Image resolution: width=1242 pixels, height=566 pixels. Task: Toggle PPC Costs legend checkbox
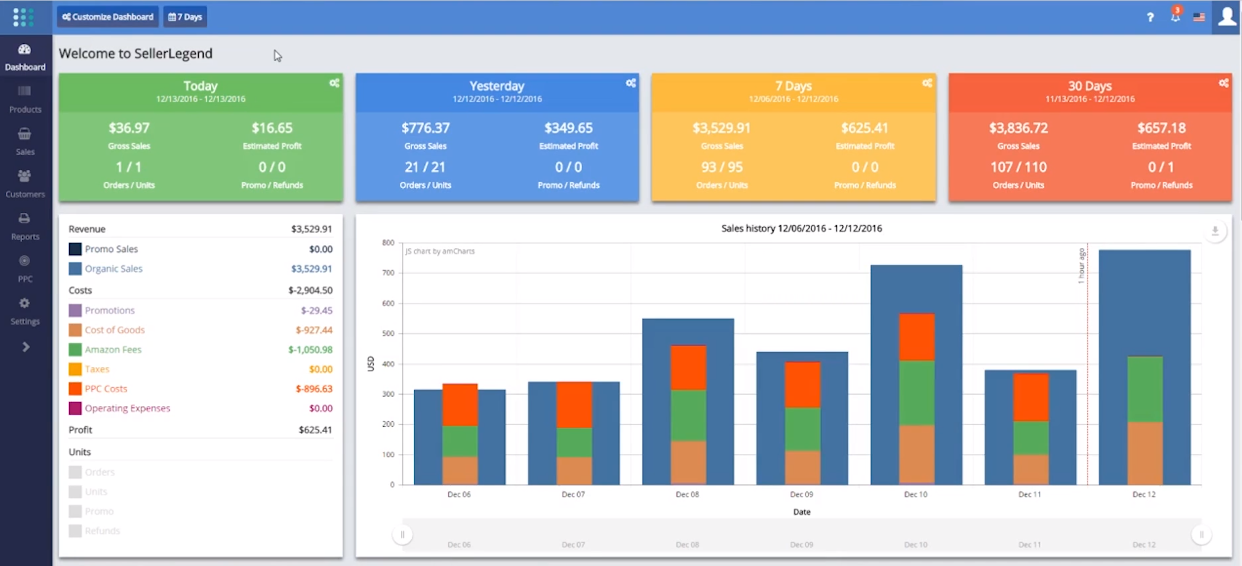pyautogui.click(x=75, y=389)
